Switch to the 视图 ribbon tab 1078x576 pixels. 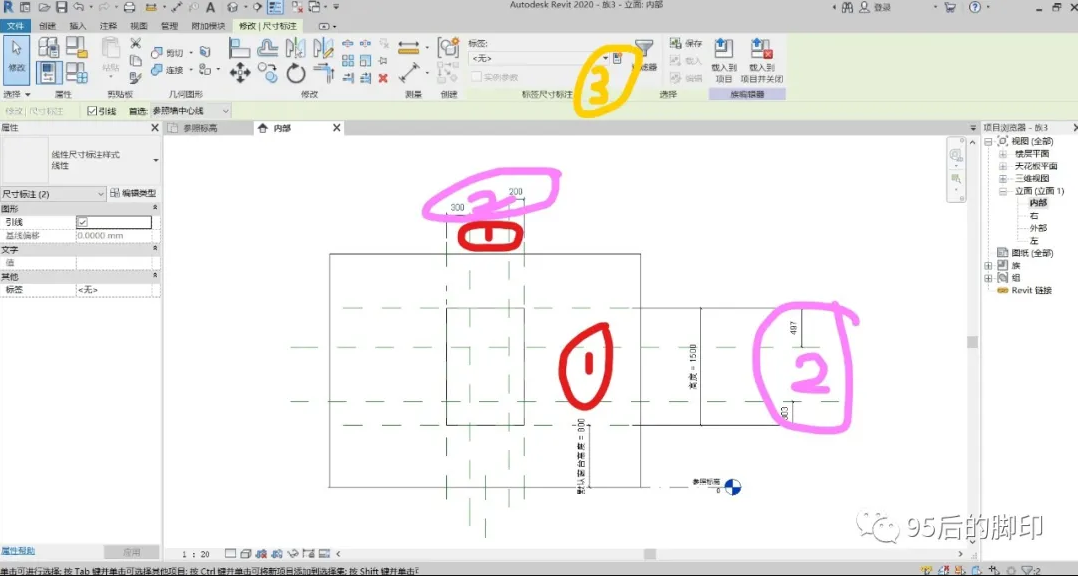click(139, 26)
